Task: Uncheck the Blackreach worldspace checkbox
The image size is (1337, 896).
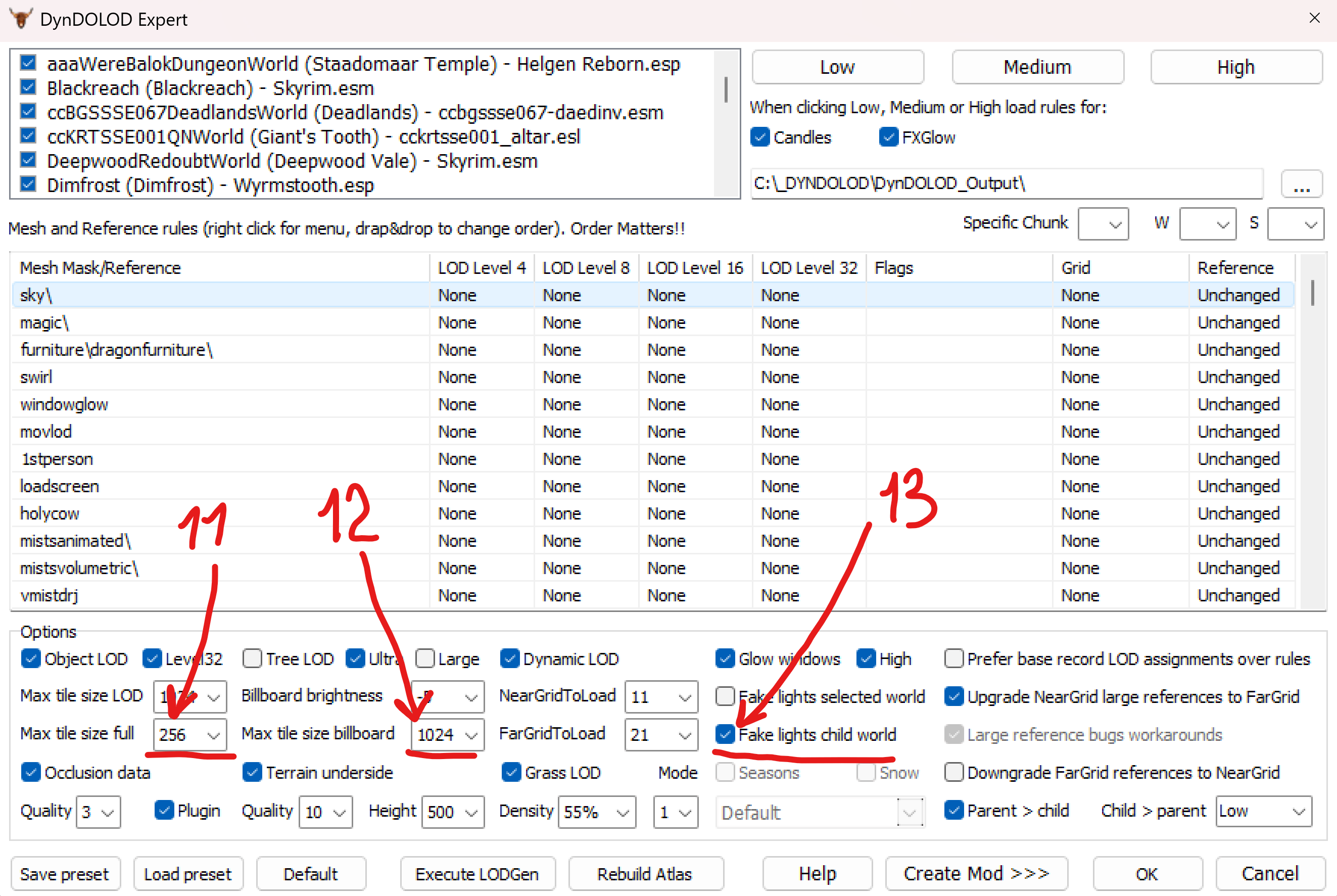Action: point(28,87)
